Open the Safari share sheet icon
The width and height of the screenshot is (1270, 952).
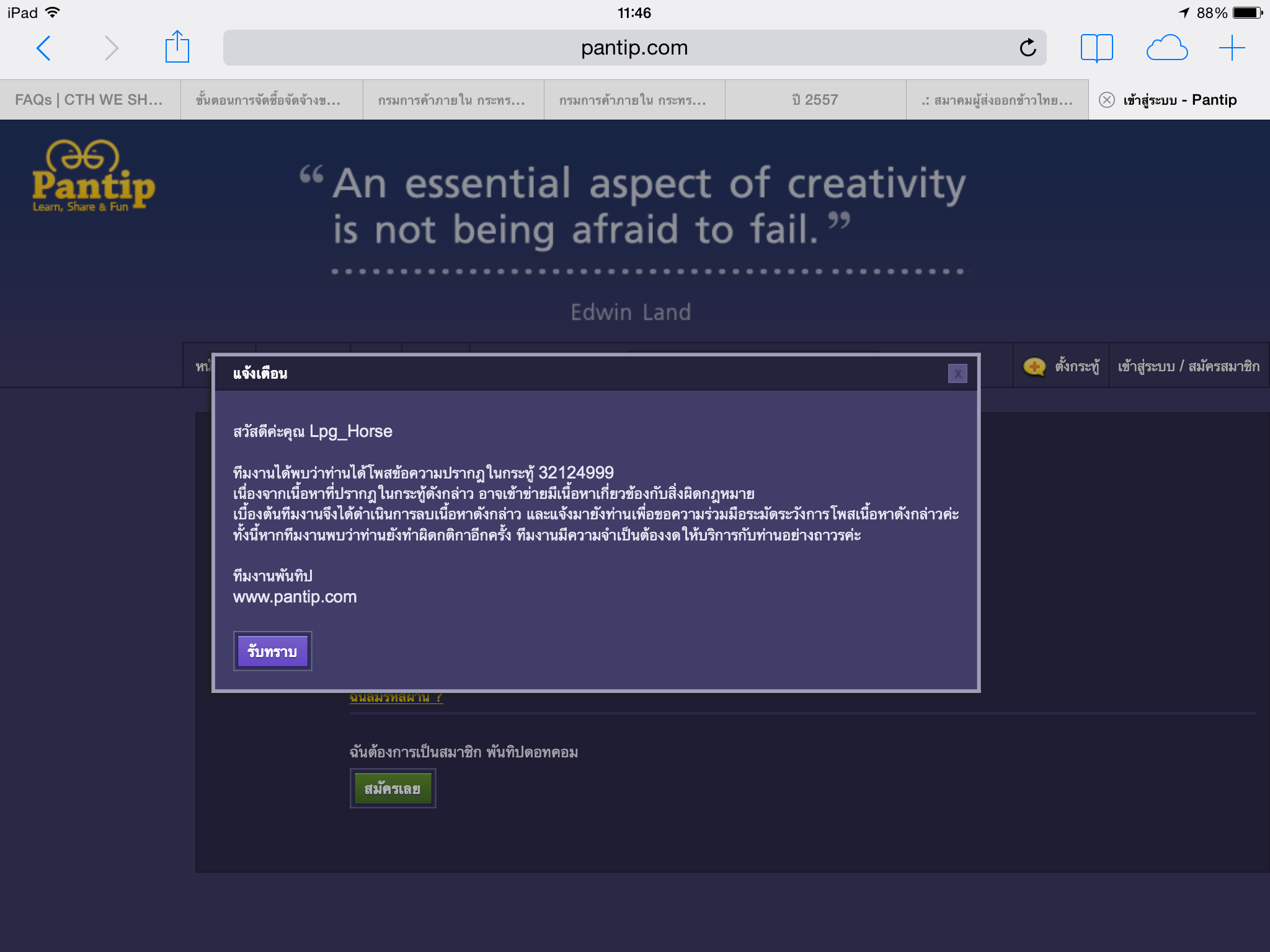pos(177,46)
